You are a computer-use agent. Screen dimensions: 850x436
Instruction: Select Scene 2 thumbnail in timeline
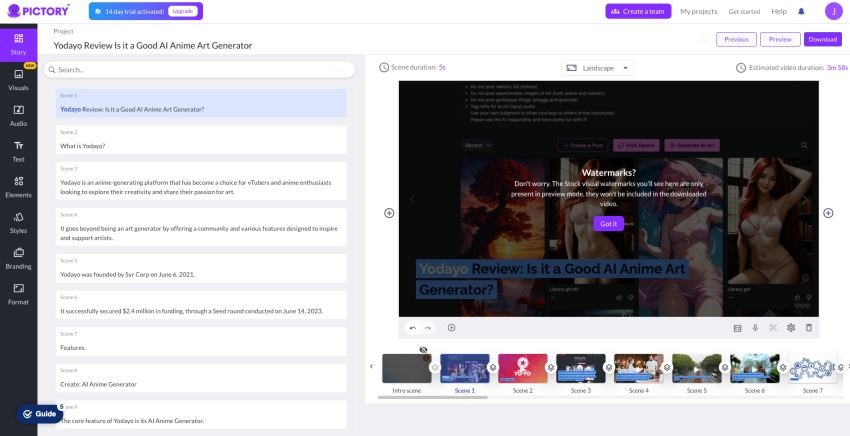tap(523, 368)
